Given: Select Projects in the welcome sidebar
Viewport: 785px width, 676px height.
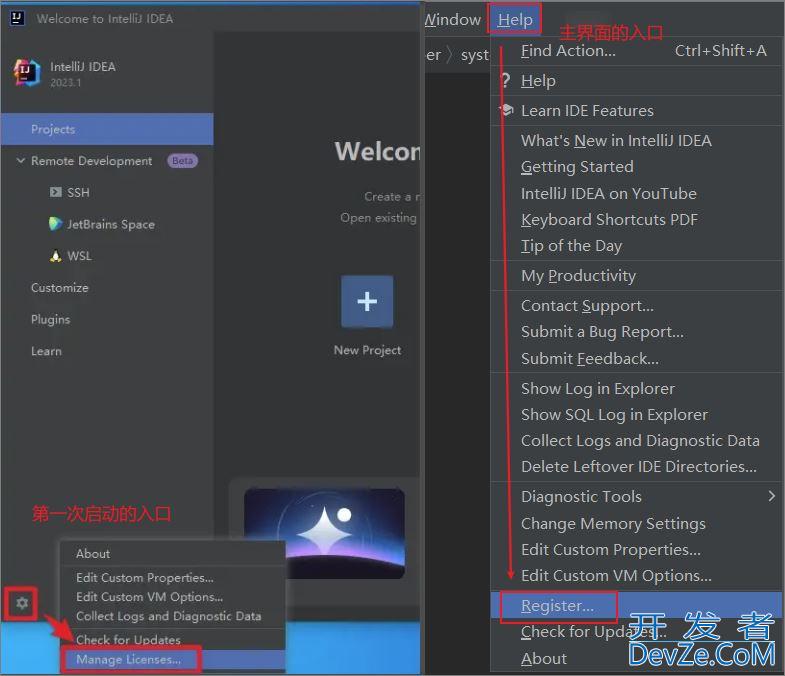Looking at the screenshot, I should pos(107,129).
